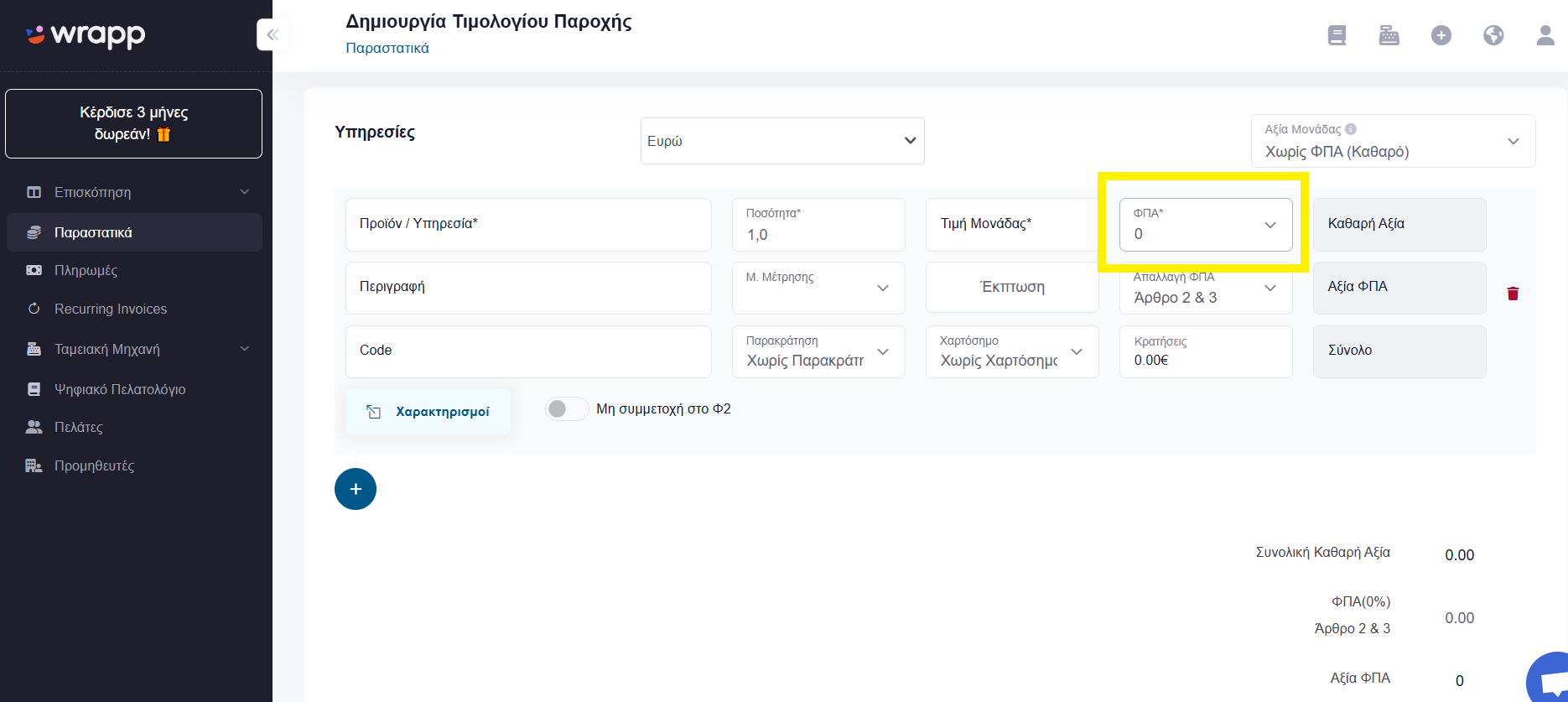Click the plus circle icon in header
Viewport: 1568px width, 702px height.
point(1441,35)
